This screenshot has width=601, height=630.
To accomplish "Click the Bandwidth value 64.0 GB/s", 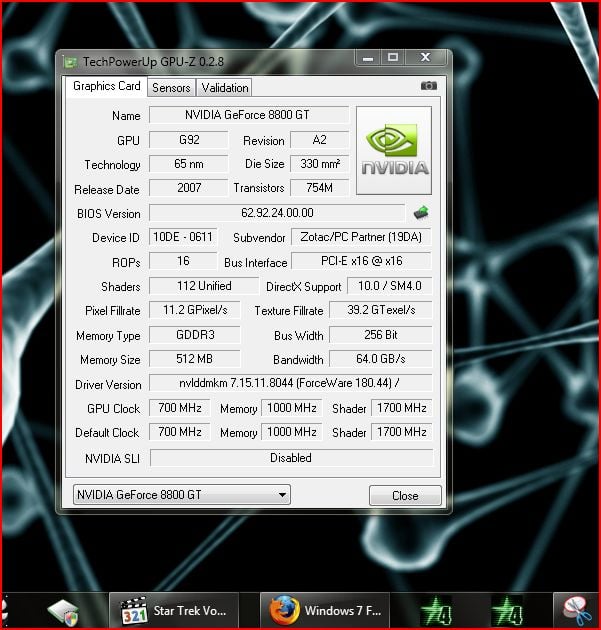I will tap(381, 359).
